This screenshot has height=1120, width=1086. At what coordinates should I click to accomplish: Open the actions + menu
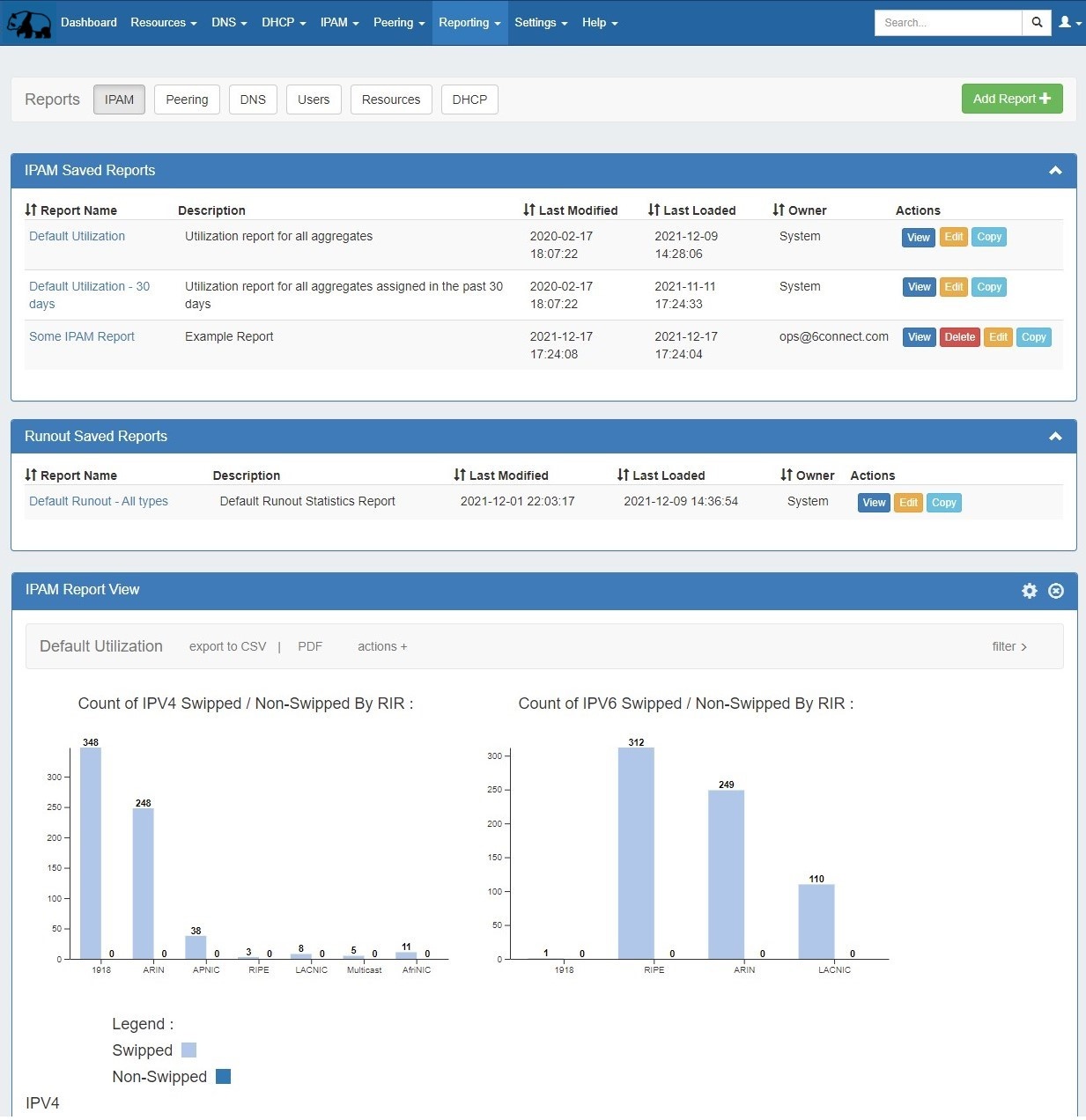(x=382, y=646)
